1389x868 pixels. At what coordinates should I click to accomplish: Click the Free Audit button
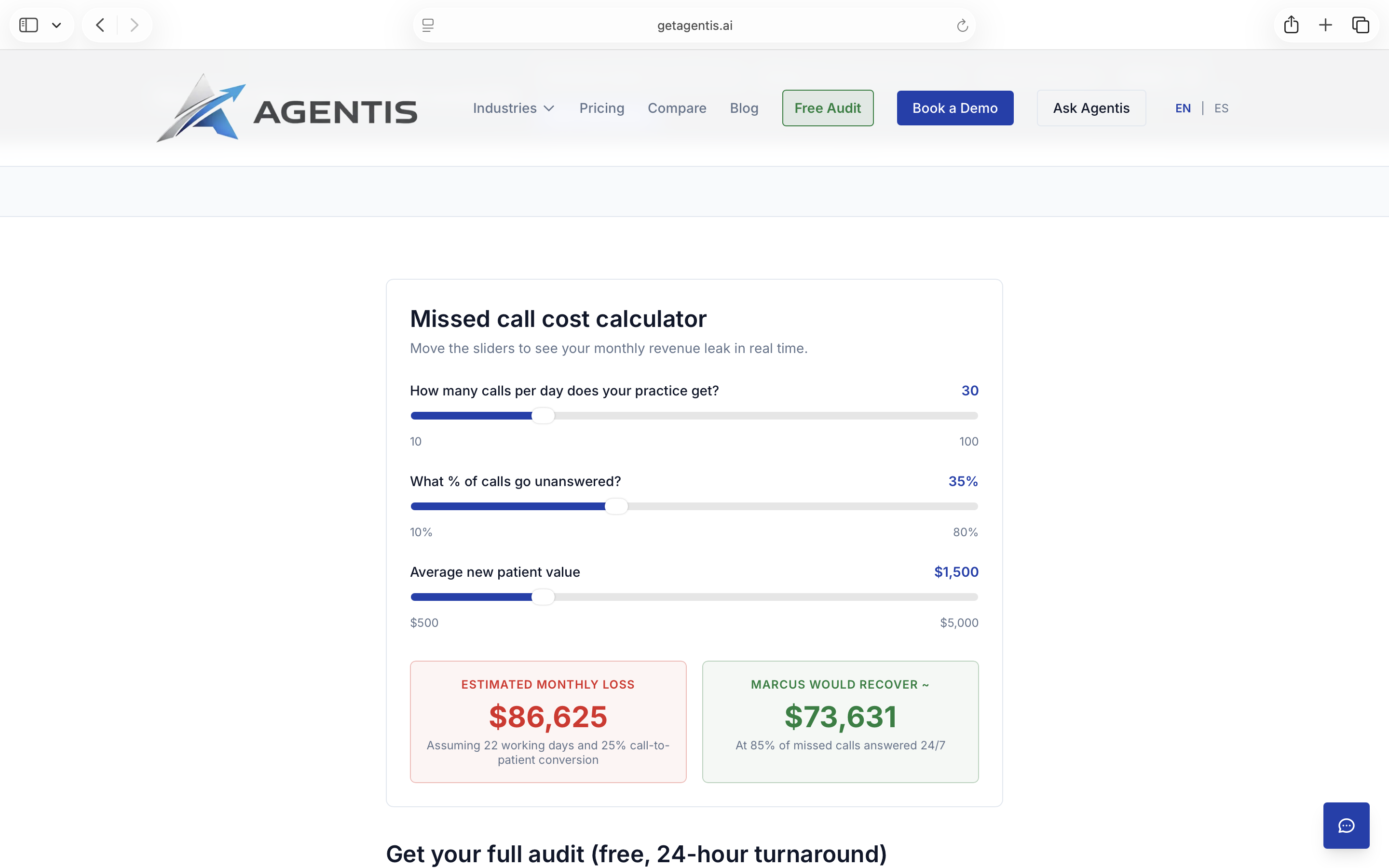click(827, 108)
